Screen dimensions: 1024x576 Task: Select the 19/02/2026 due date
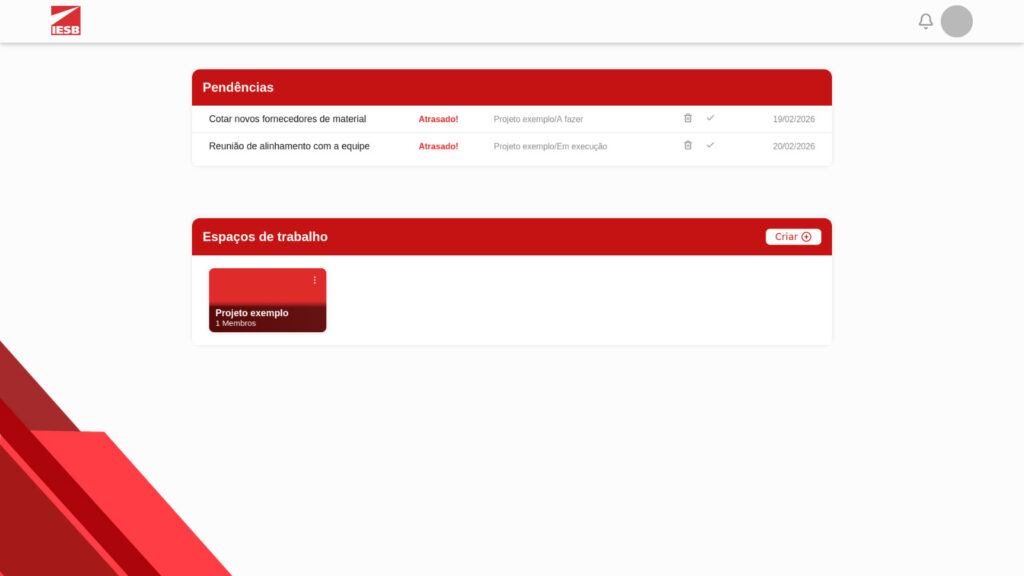pyautogui.click(x=793, y=119)
